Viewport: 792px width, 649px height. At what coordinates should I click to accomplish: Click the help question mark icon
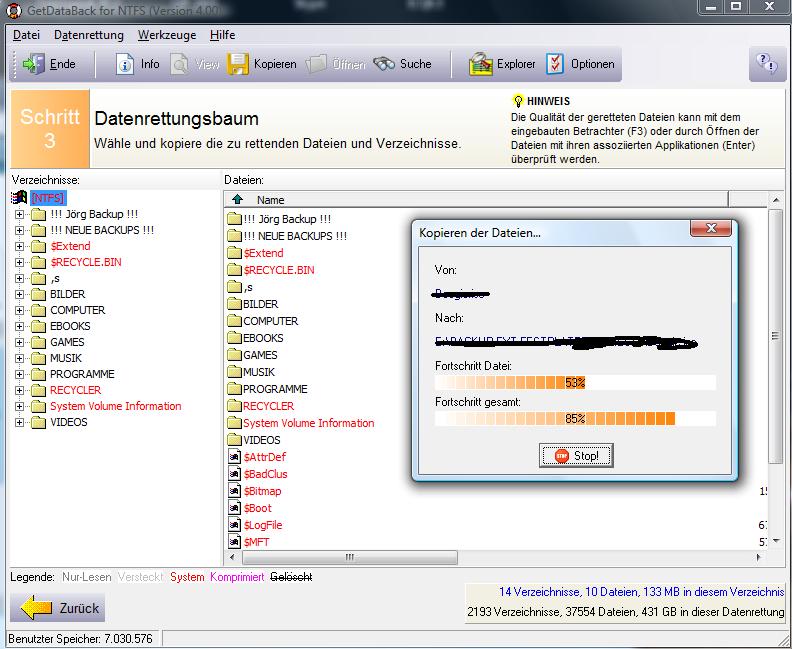coord(766,64)
